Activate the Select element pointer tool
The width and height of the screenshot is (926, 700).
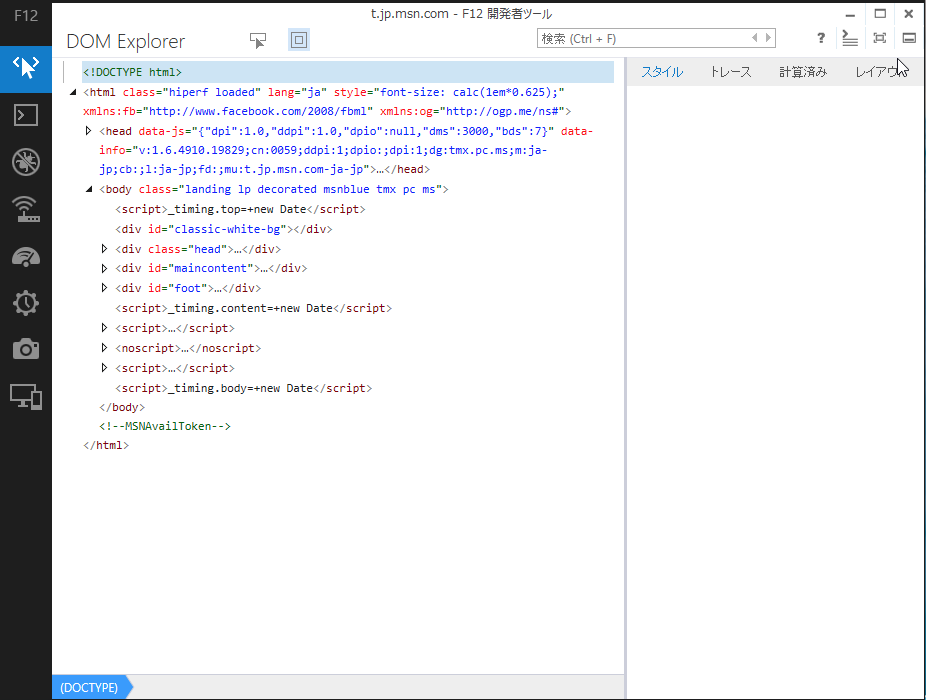click(258, 40)
